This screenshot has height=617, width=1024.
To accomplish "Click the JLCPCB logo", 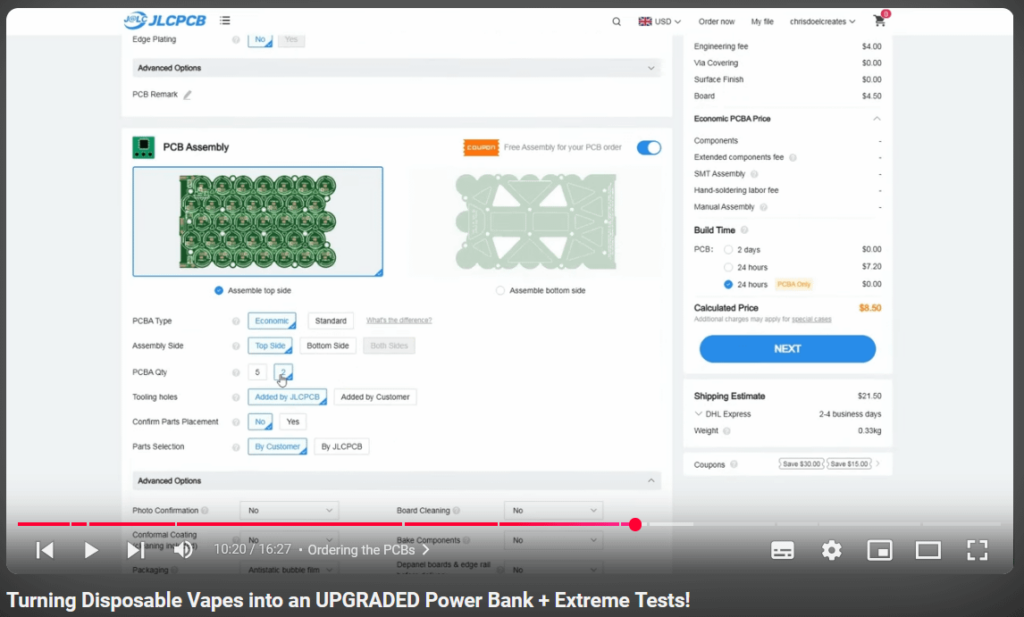I will point(165,20).
